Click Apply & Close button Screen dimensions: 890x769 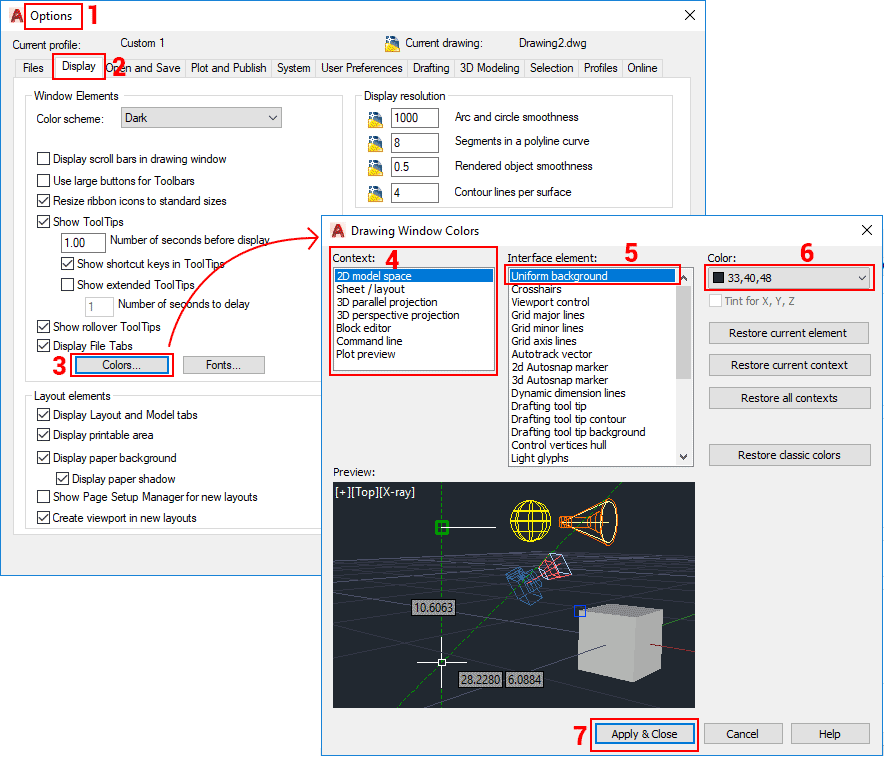click(x=644, y=734)
